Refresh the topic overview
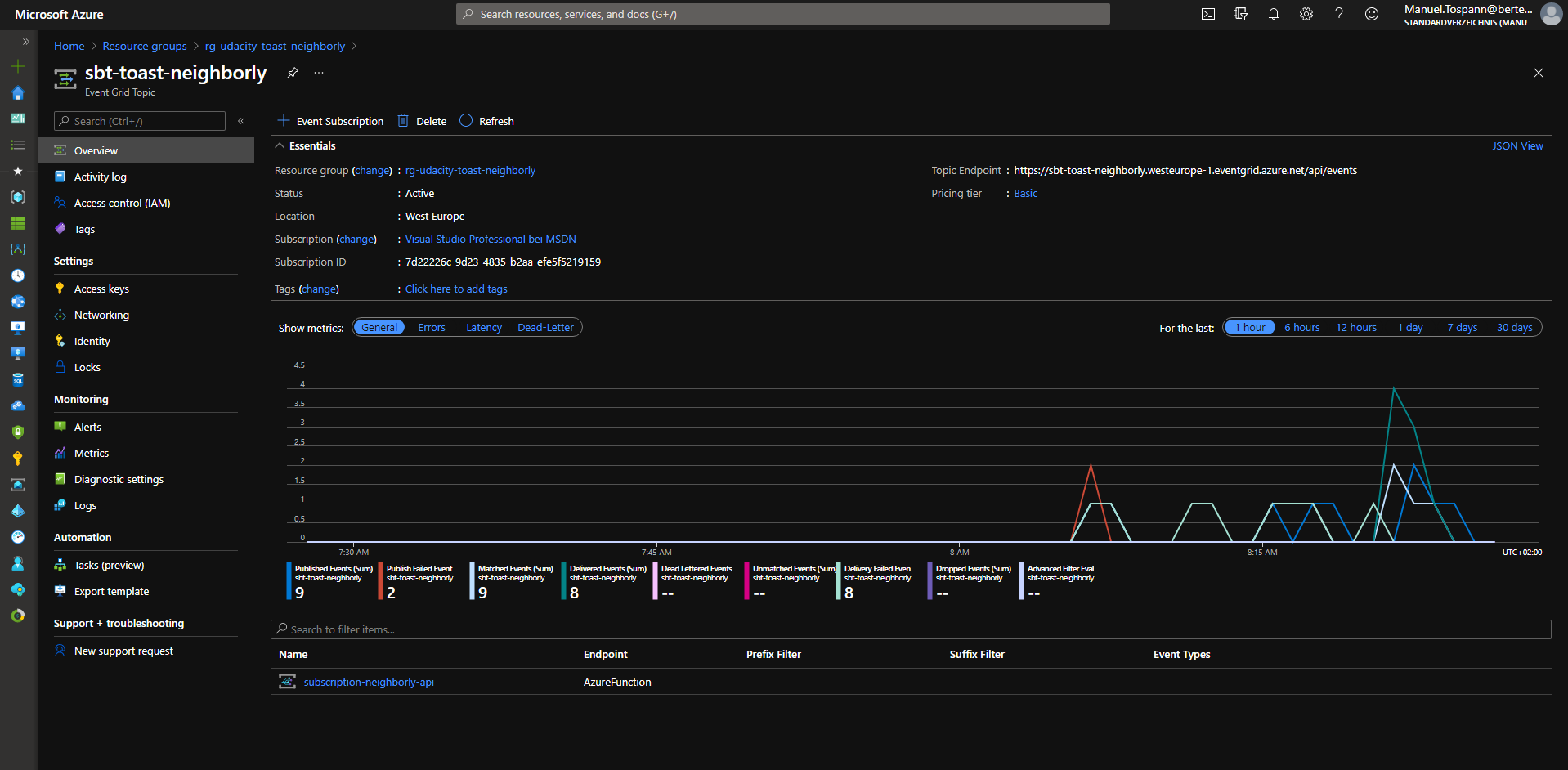The image size is (1568, 770). tap(486, 121)
